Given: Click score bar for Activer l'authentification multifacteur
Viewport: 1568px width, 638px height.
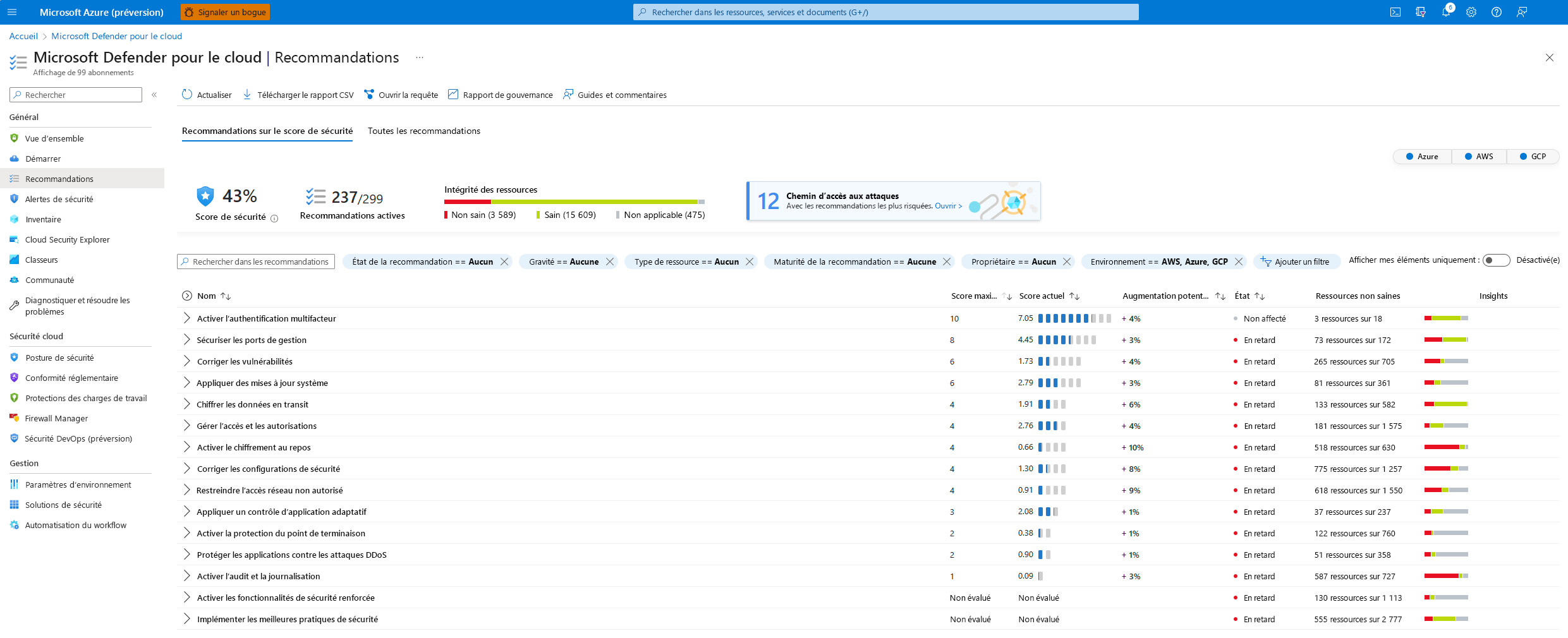Looking at the screenshot, I should pyautogui.click(x=1074, y=318).
